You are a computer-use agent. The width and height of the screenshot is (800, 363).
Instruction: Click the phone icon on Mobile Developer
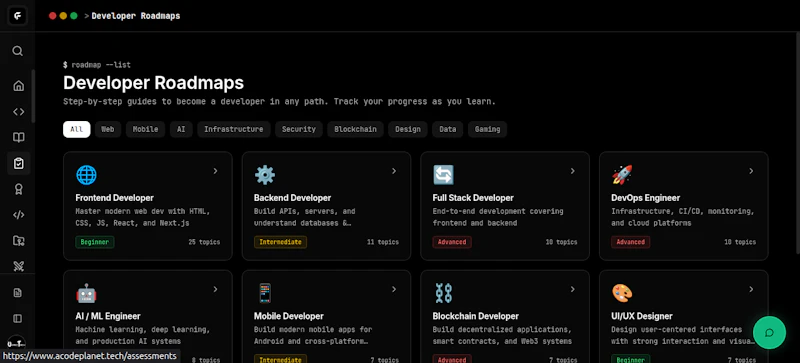[x=265, y=294]
